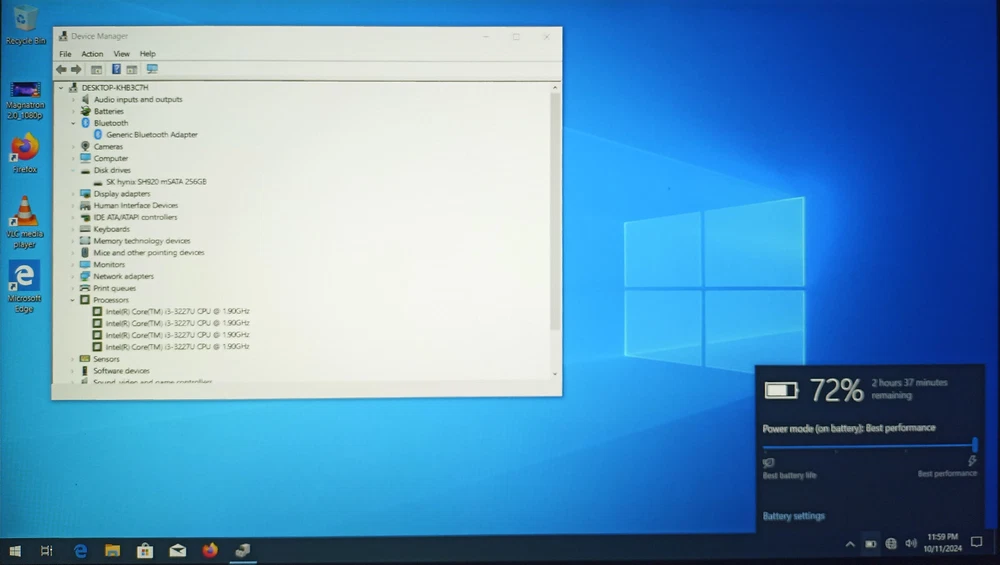Expand the Display adapters category
The height and width of the screenshot is (565, 1000).
tap(73, 194)
